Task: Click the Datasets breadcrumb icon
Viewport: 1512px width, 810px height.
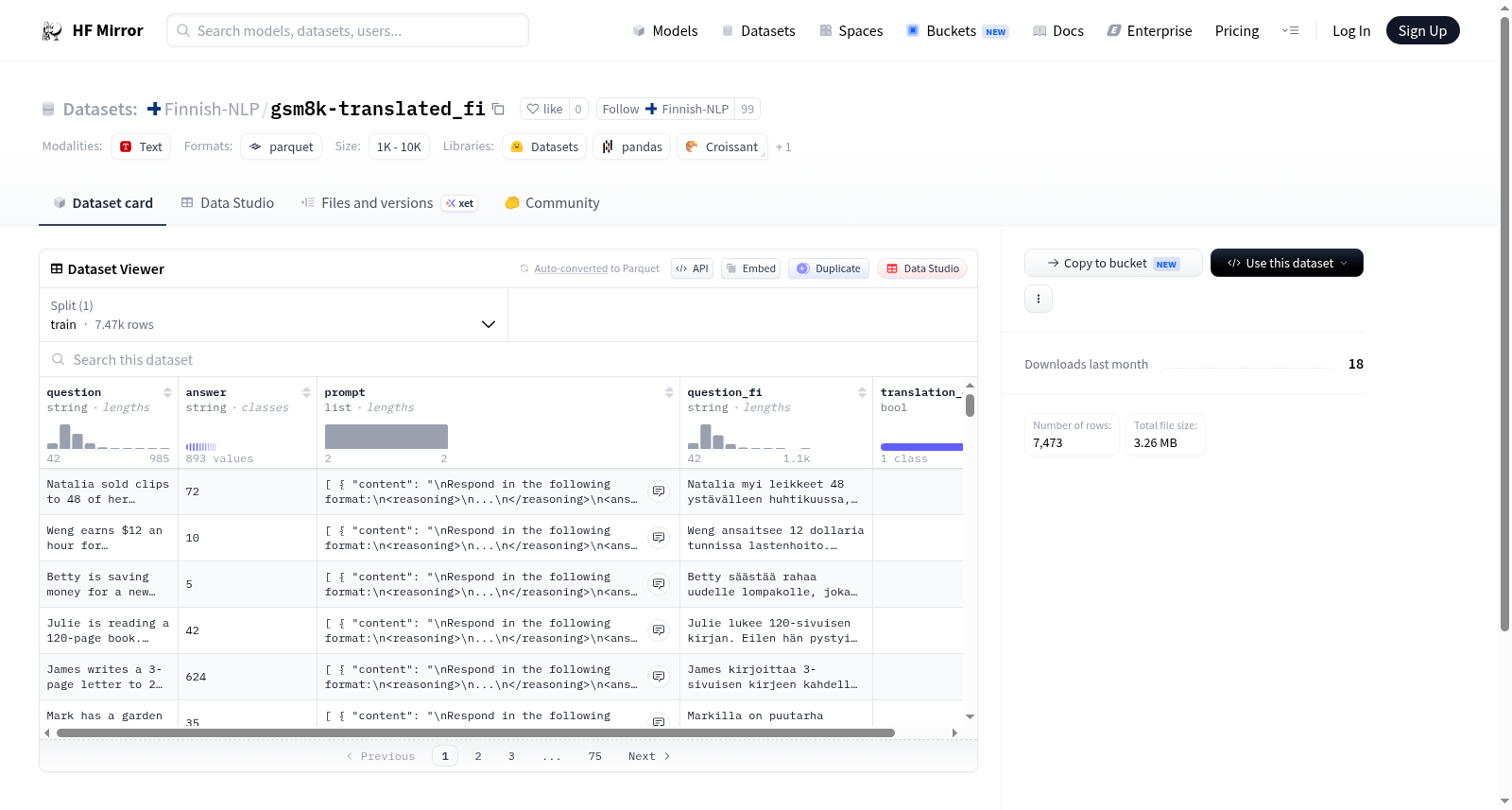Action: tap(48, 110)
